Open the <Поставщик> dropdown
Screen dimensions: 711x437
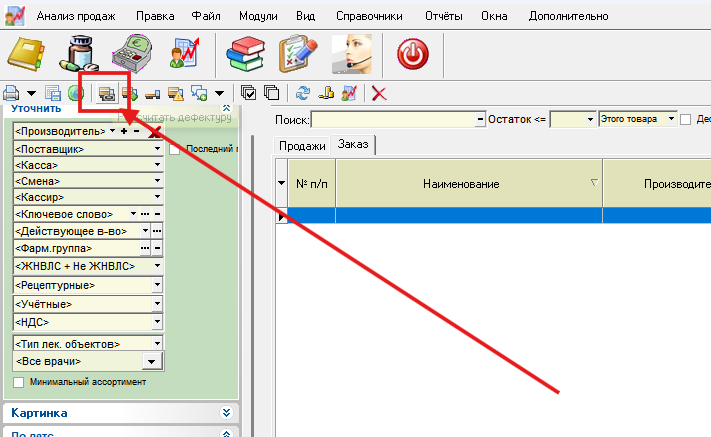(x=157, y=149)
